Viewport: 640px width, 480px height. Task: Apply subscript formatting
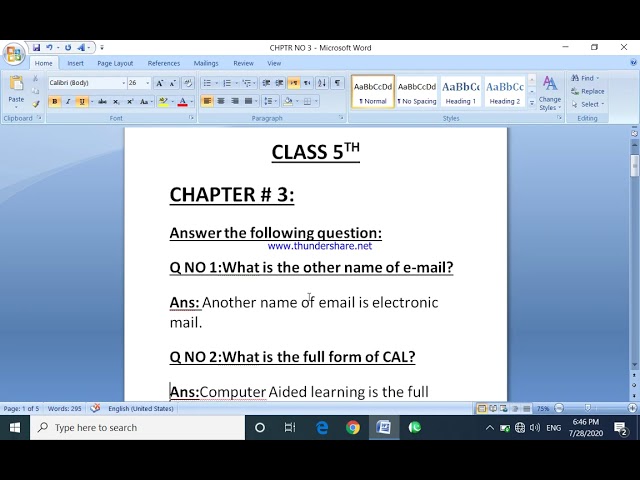click(116, 102)
